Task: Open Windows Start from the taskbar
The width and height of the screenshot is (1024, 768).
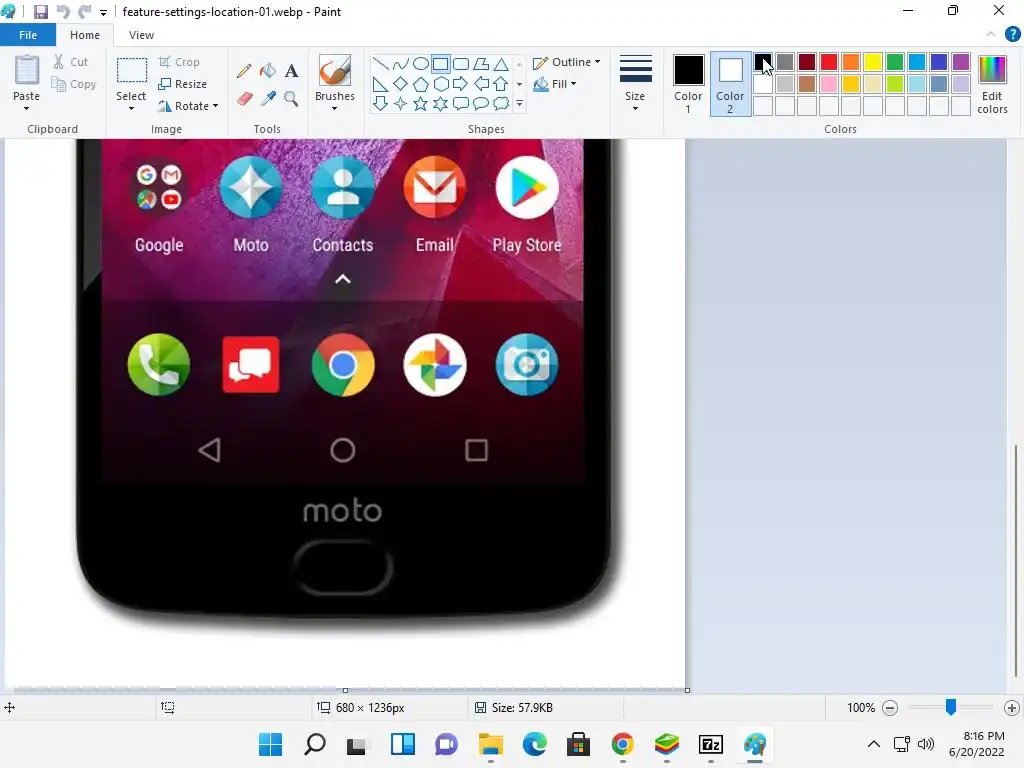Action: click(x=270, y=744)
